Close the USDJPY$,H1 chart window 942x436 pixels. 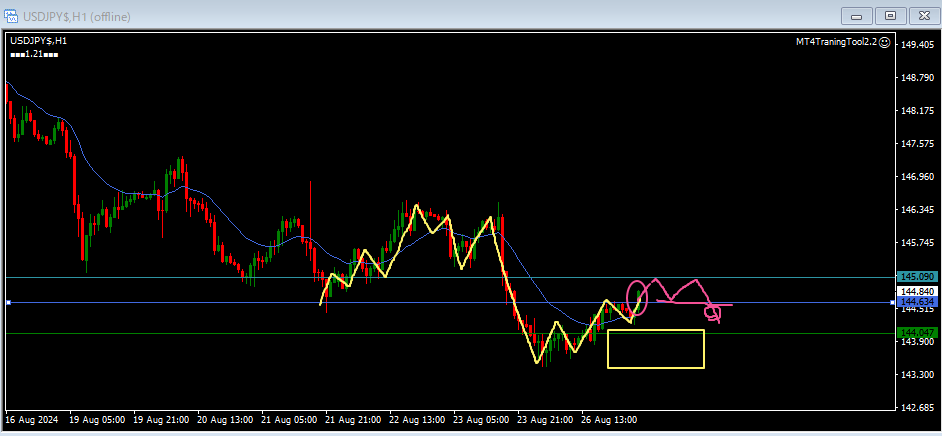click(x=921, y=15)
